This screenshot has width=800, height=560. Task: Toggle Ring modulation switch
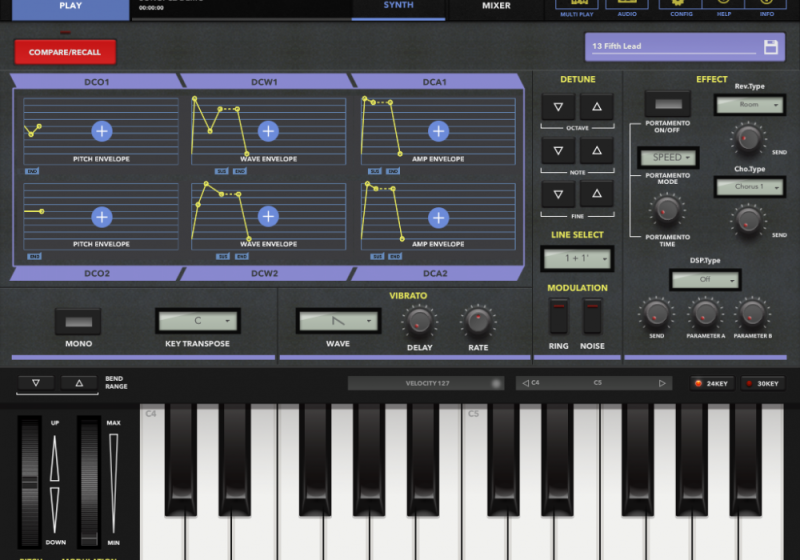(559, 316)
